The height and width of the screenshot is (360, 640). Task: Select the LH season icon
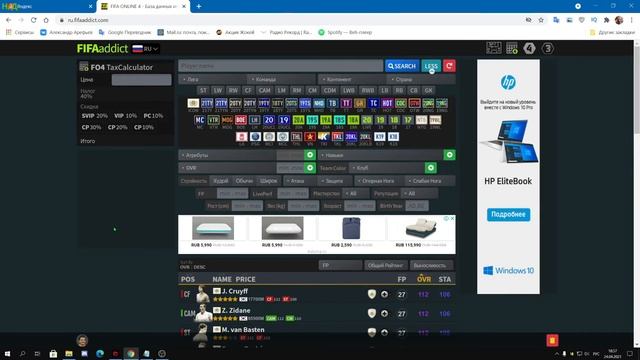pos(255,120)
